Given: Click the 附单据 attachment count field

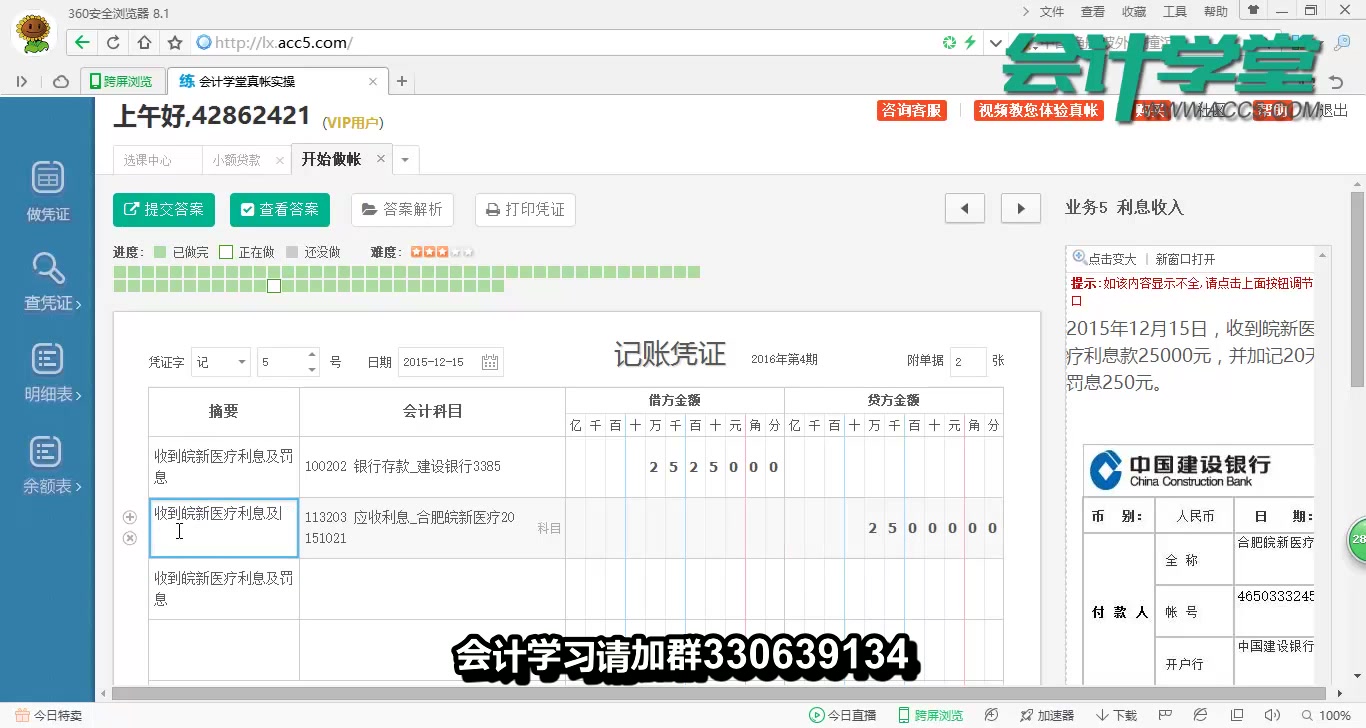Looking at the screenshot, I should point(967,361).
